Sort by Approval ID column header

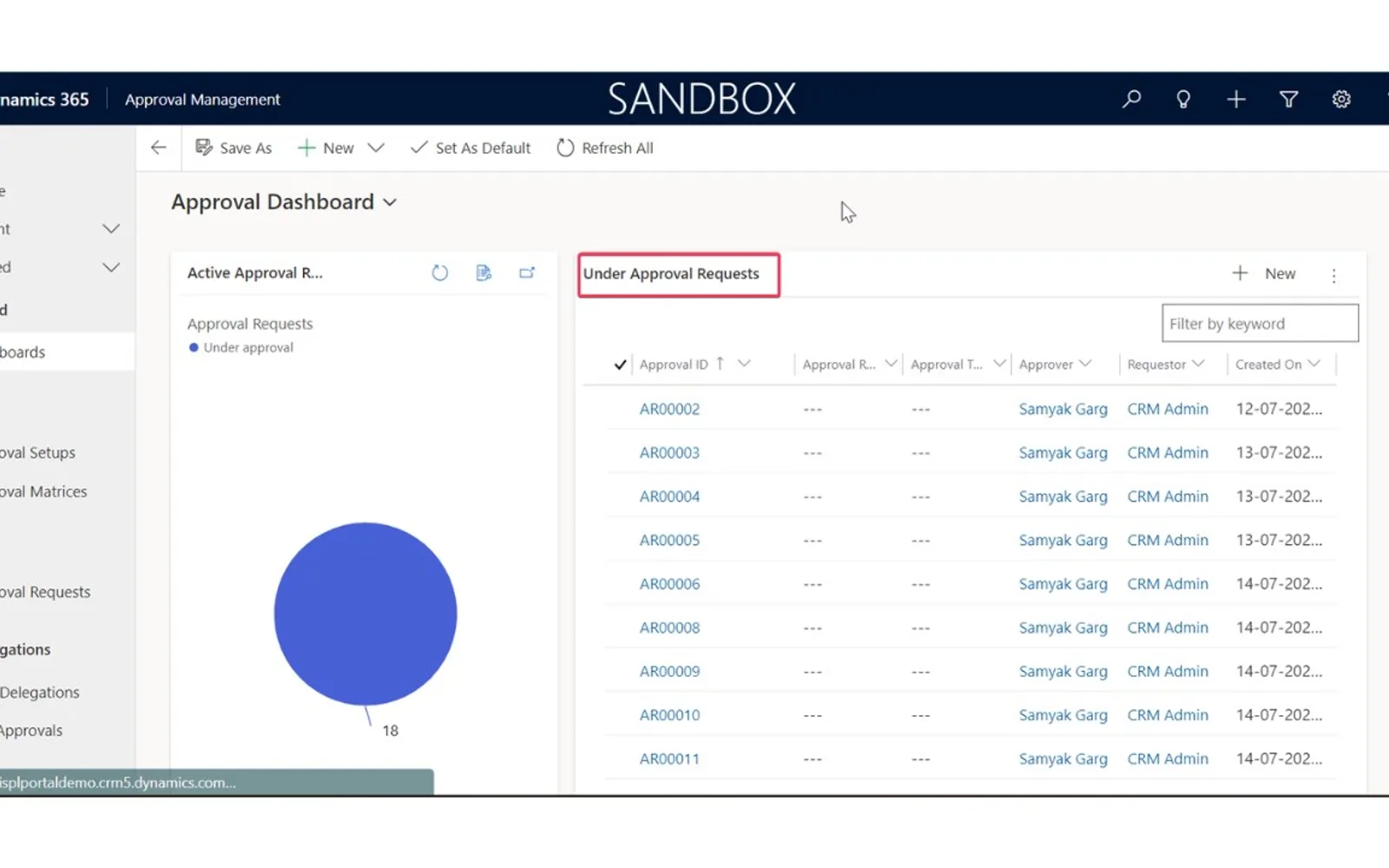click(674, 365)
